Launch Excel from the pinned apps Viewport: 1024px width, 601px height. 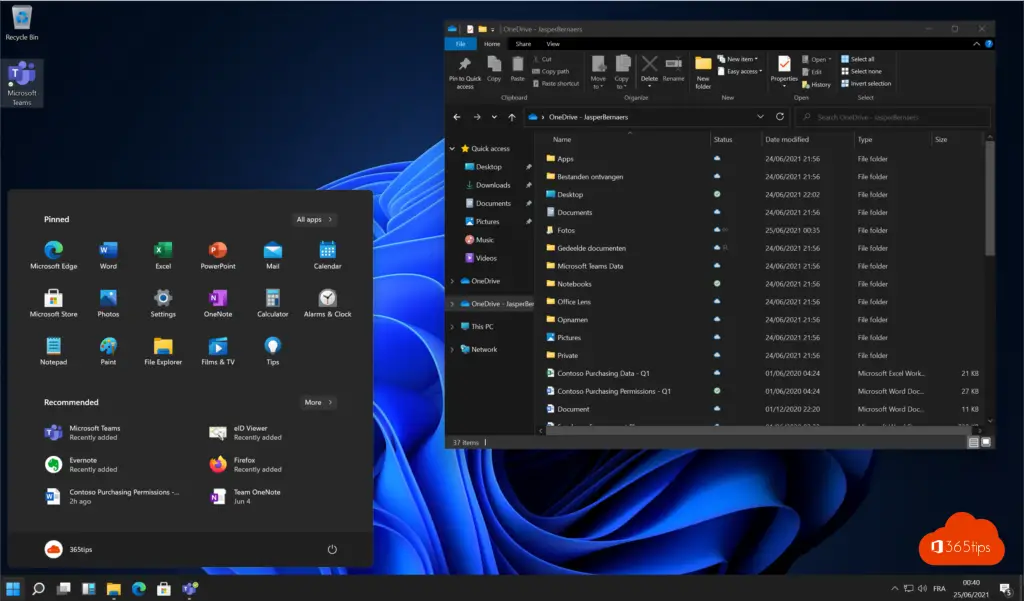click(163, 255)
